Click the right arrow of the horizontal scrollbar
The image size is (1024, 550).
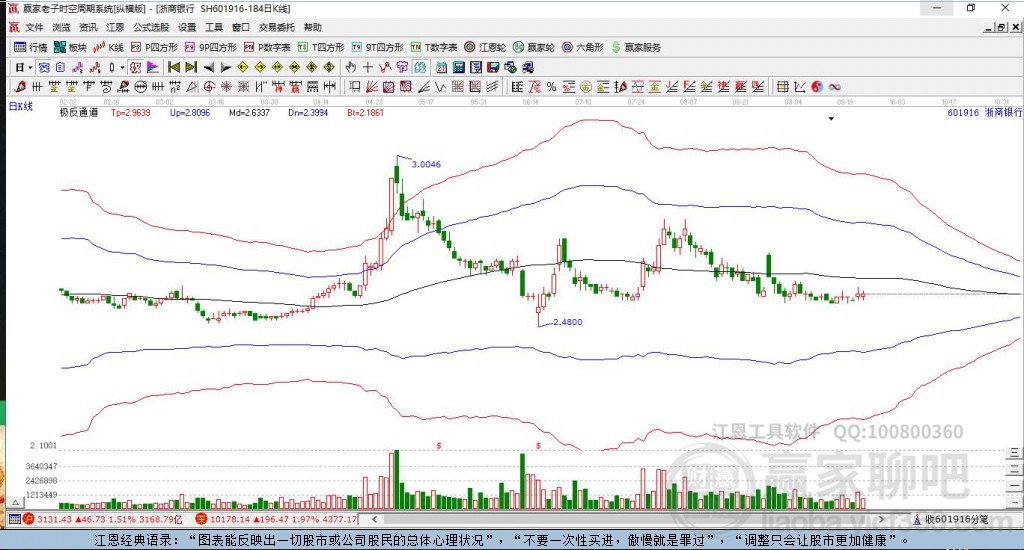[x=881, y=519]
